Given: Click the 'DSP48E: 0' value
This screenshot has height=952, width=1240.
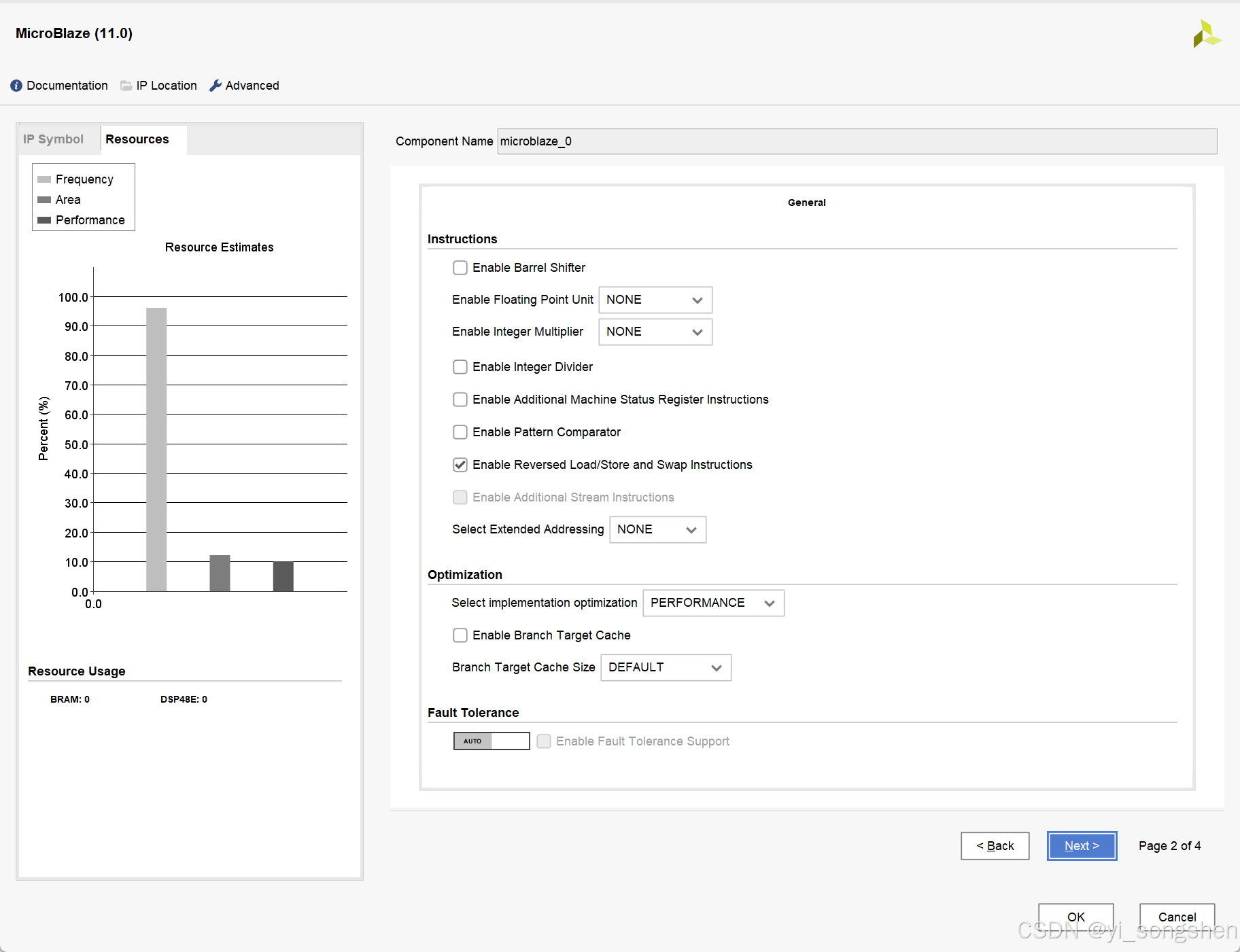Looking at the screenshot, I should [184, 699].
